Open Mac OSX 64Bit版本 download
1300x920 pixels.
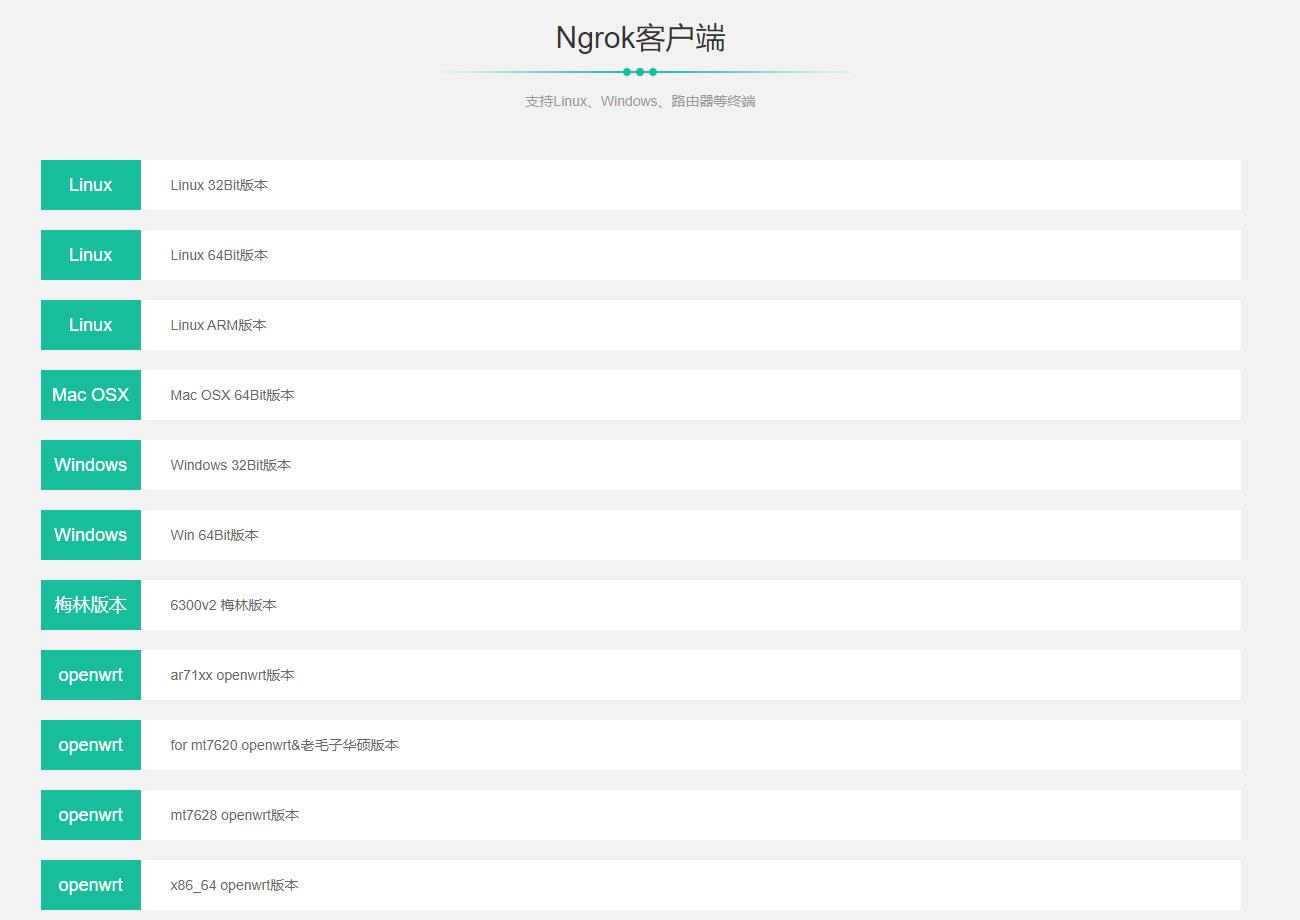[232, 395]
